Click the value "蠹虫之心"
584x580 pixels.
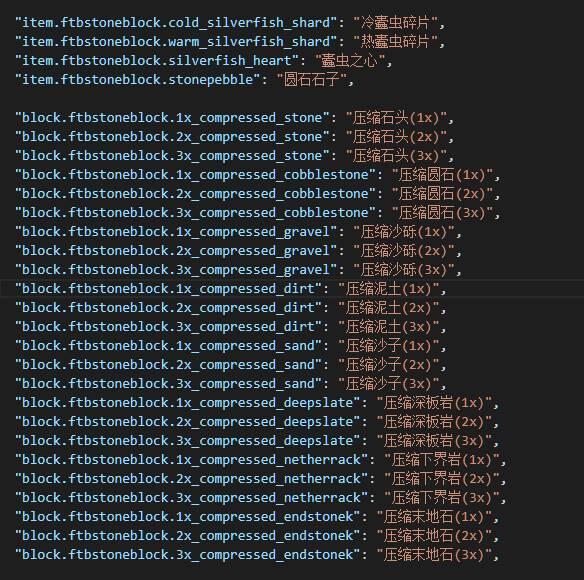[x=350, y=61]
